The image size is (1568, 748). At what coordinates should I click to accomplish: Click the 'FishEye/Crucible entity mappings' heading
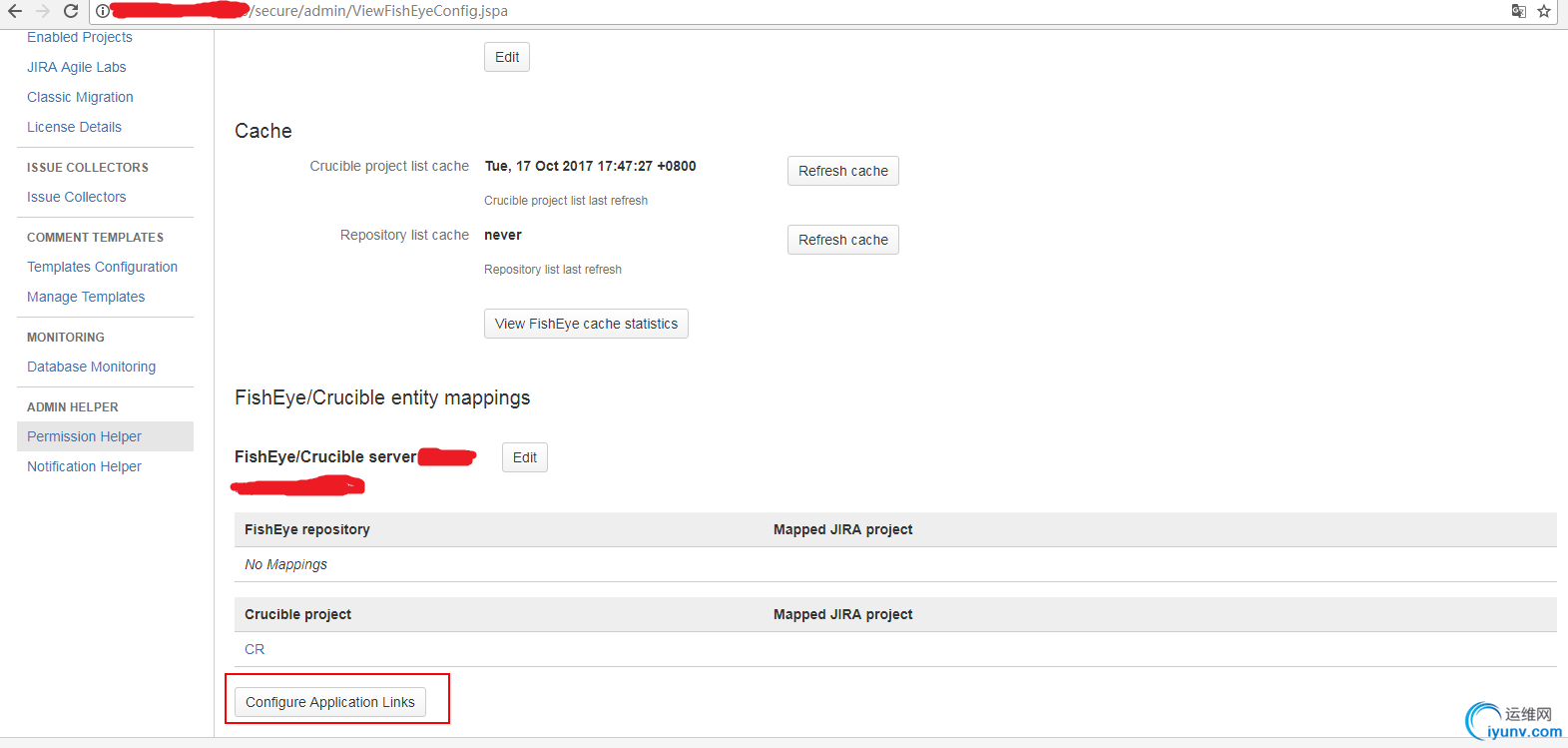[382, 397]
